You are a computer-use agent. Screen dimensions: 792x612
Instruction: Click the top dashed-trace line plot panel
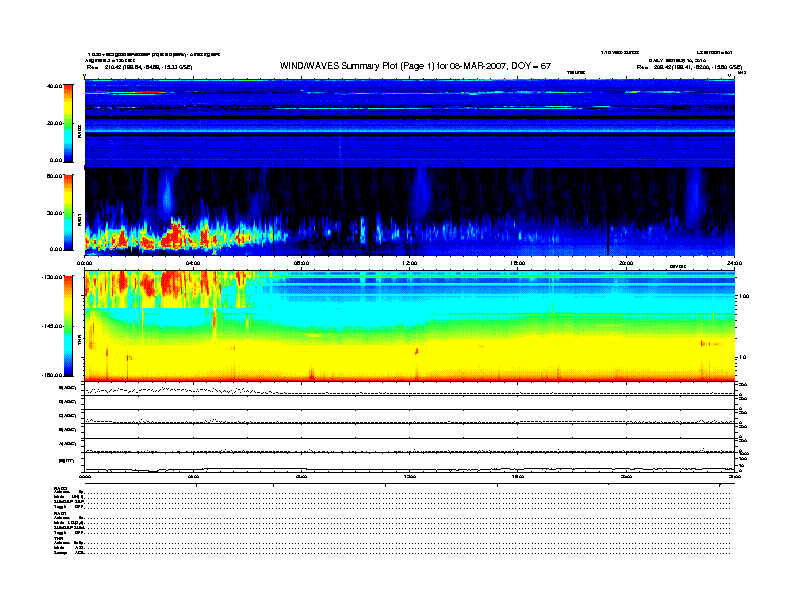(x=410, y=389)
